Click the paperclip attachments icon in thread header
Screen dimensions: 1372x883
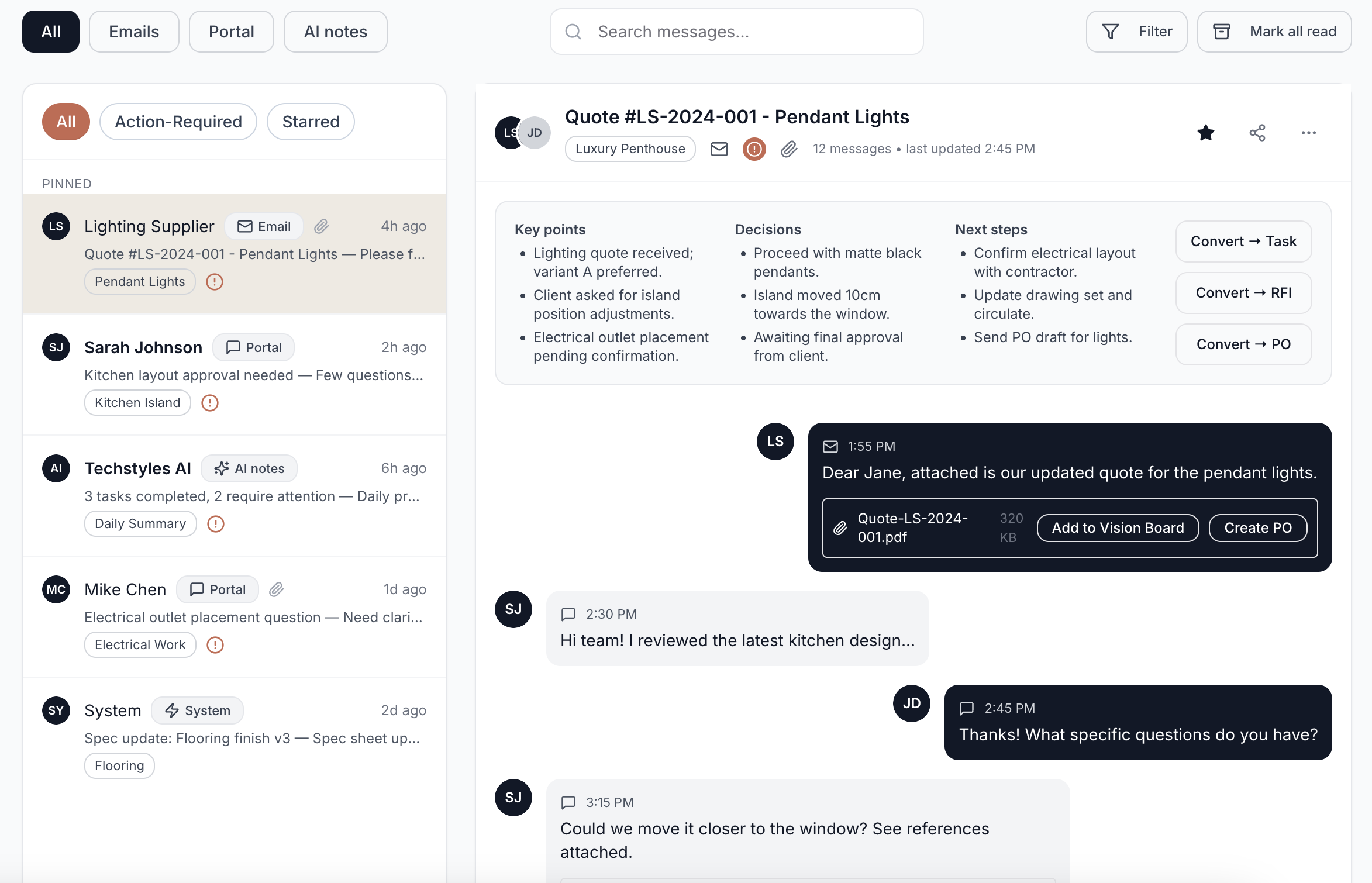[789, 149]
